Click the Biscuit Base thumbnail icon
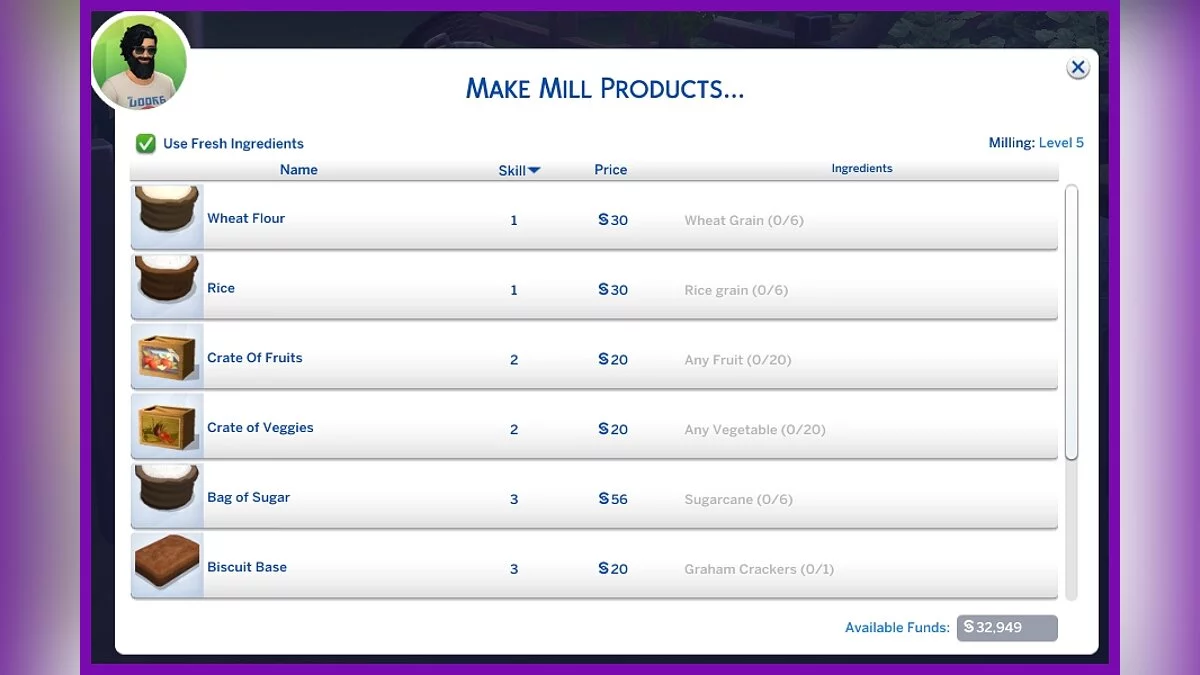The width and height of the screenshot is (1200, 675). pyautogui.click(x=167, y=566)
